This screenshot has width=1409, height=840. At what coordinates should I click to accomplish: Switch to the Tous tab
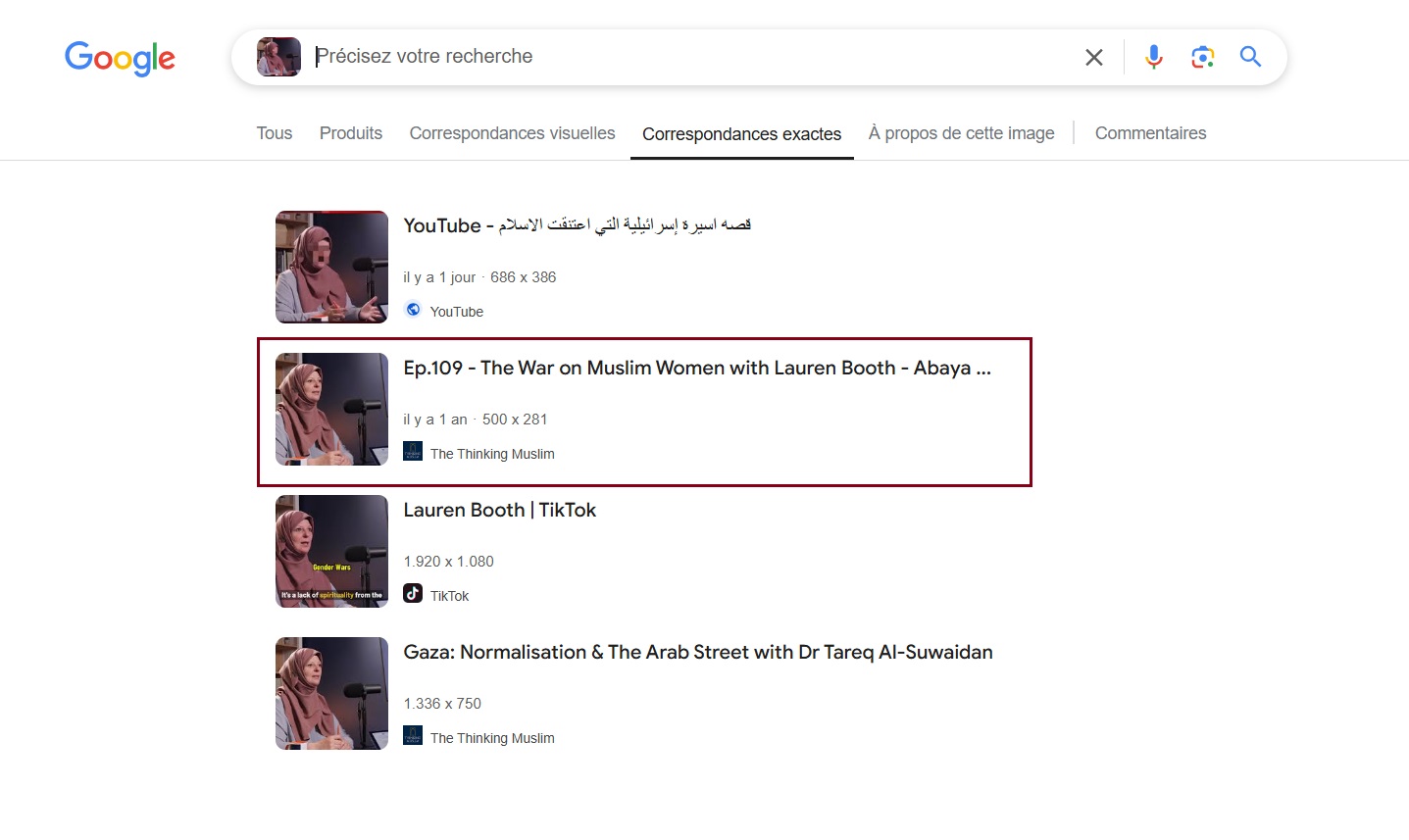tap(275, 133)
